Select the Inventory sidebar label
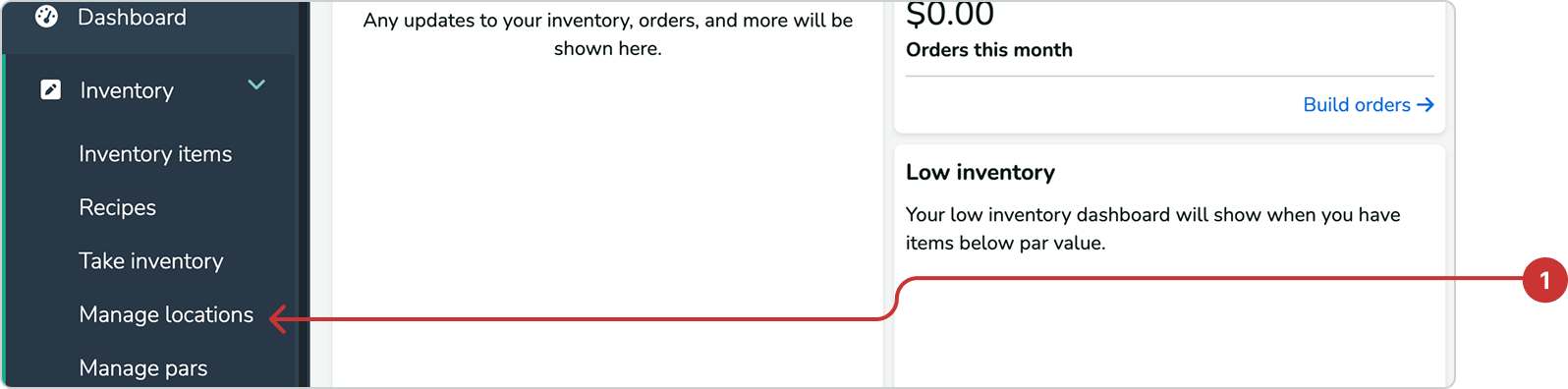Image resolution: width=1568 pixels, height=389 pixels. (127, 90)
